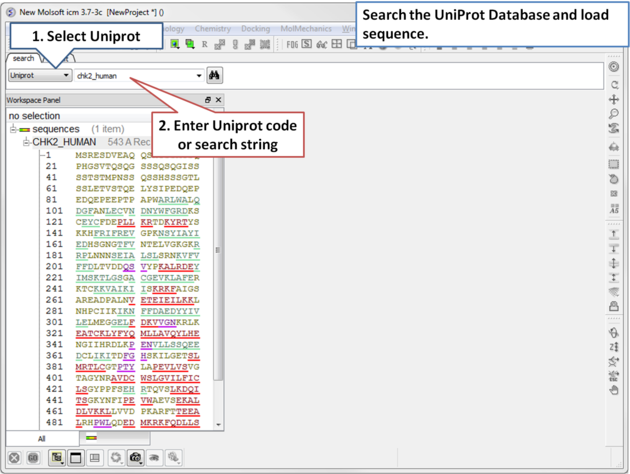The height and width of the screenshot is (474, 630).
Task: Click the camera snapshot icon in bottom toolbar
Action: pos(135,458)
